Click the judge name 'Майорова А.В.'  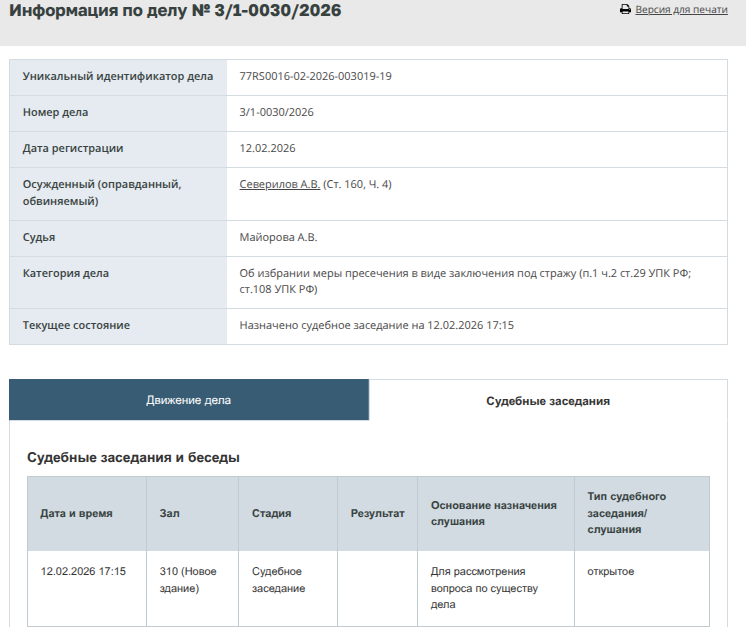click(278, 238)
